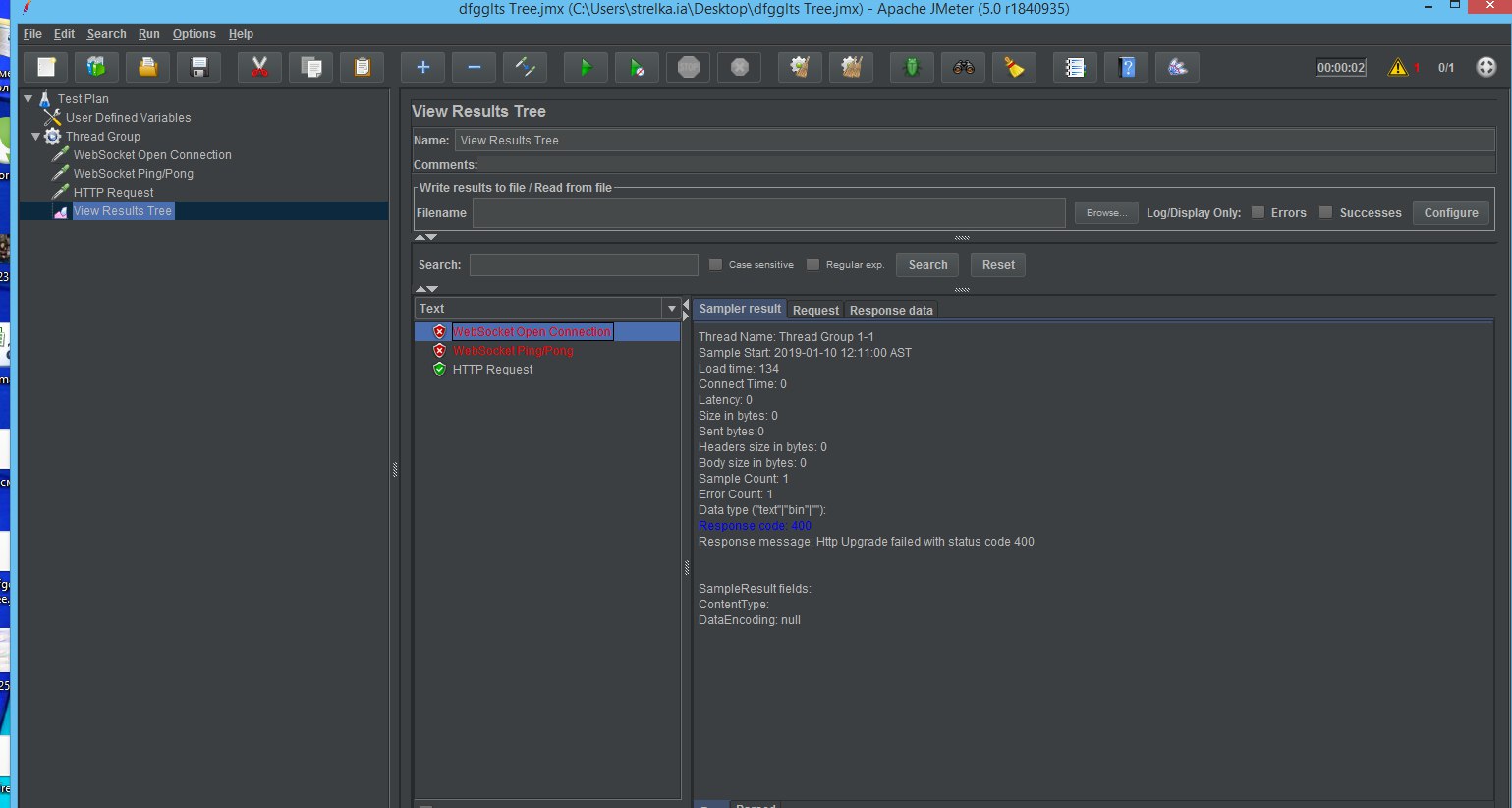Collapse the Thread Group tree node
Image resolution: width=1512 pixels, height=808 pixels.
point(36,137)
